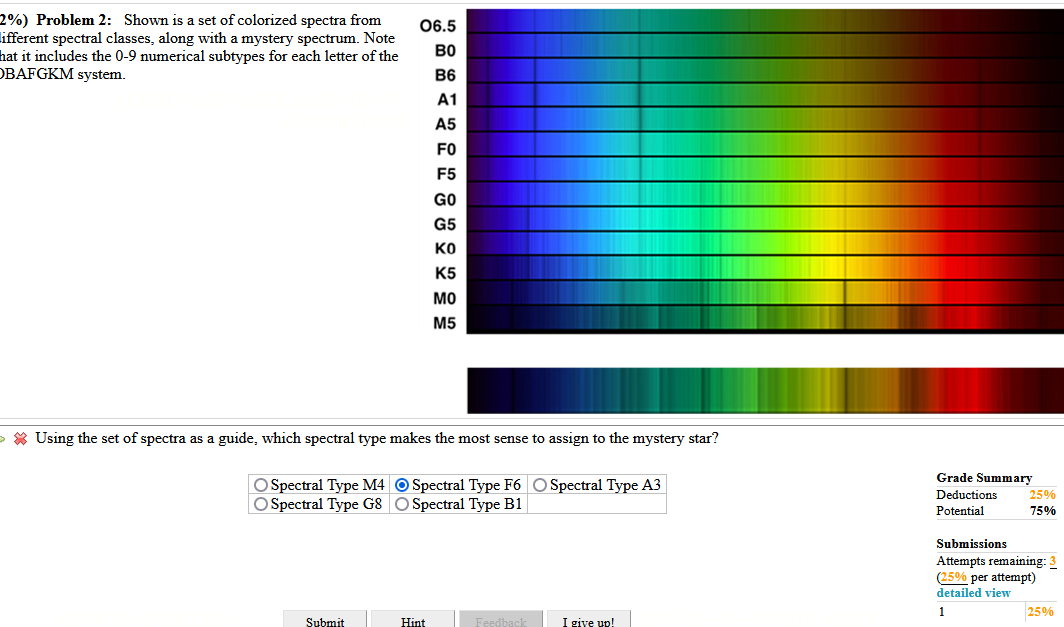
Task: Click the green arrow icon before the question
Action: 5,438
